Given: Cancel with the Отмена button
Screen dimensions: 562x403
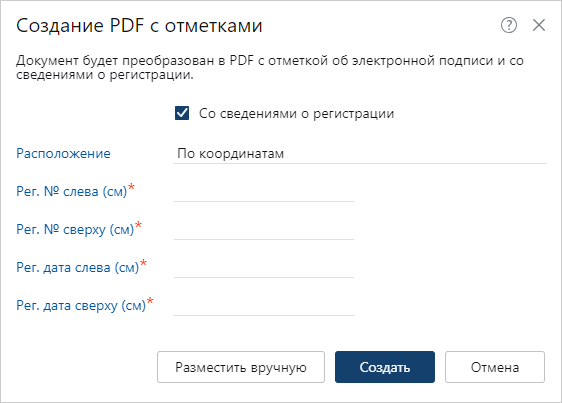Looking at the screenshot, I should 495,367.
